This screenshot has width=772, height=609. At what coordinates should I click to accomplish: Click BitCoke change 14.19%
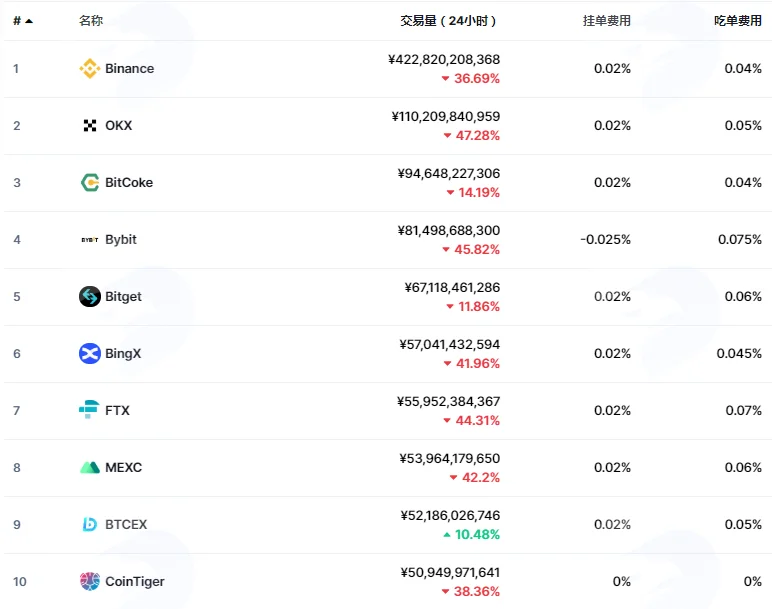pos(473,192)
